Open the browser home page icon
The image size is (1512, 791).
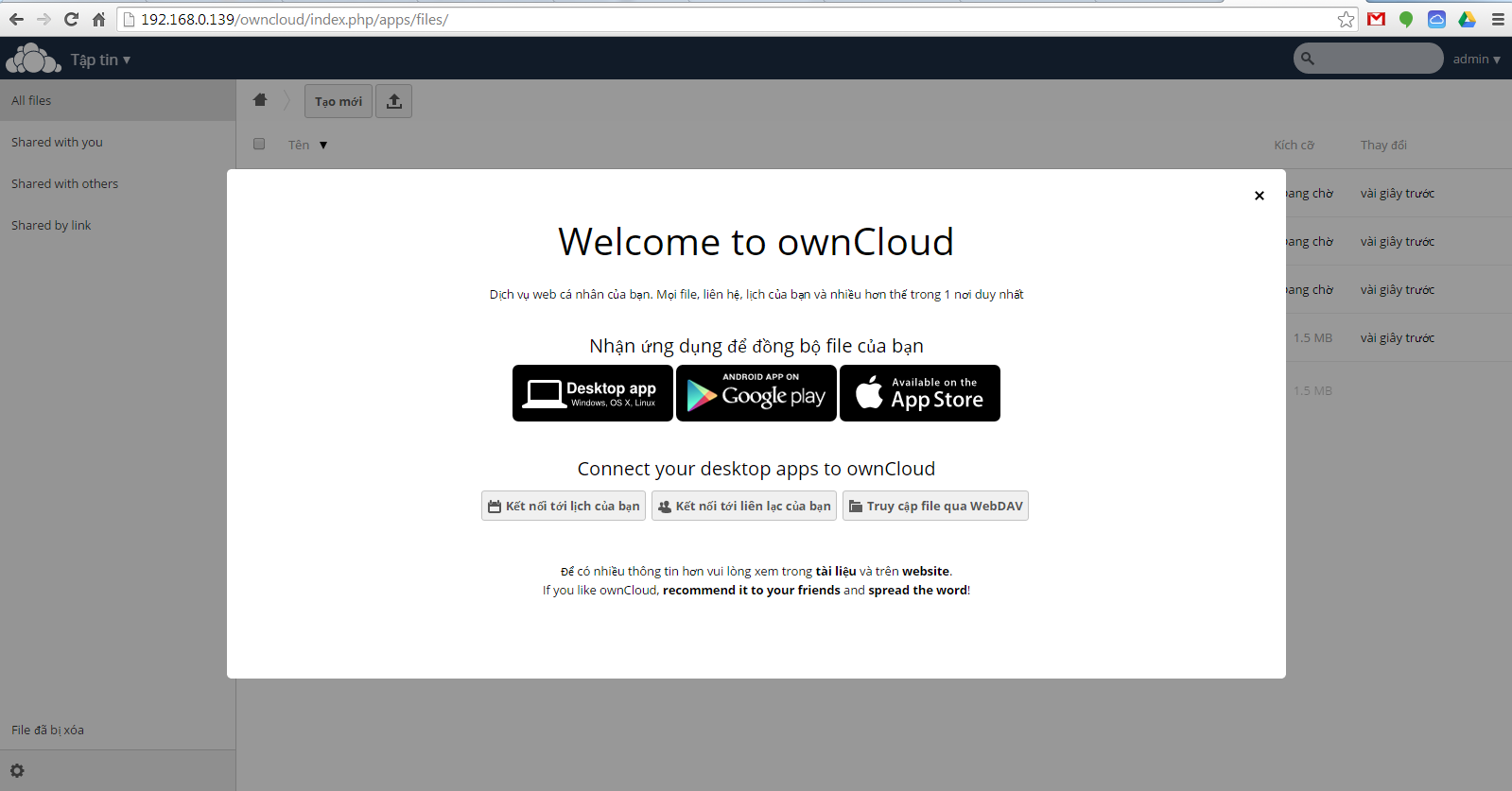point(98,19)
